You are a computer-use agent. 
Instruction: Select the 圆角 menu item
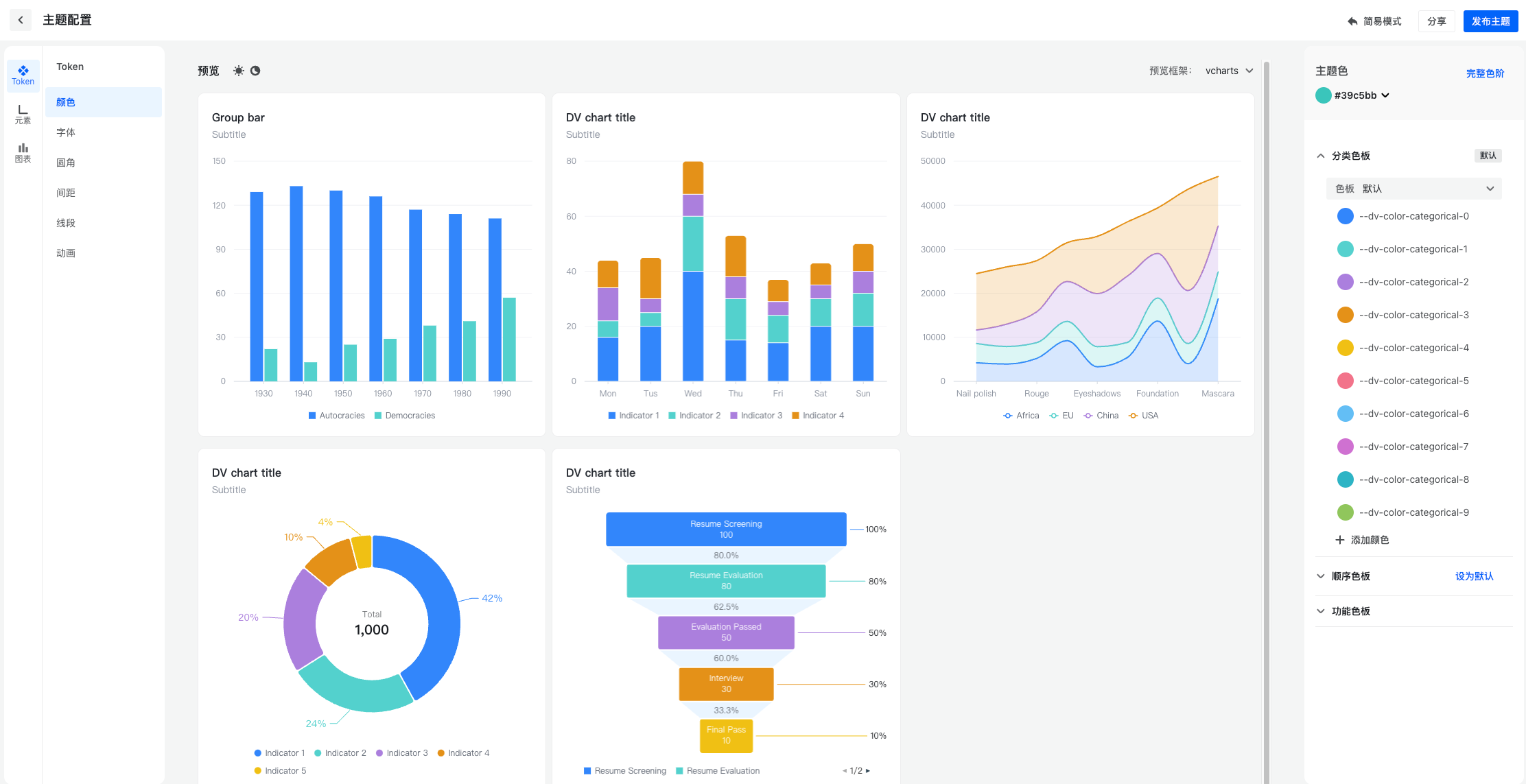coord(66,163)
